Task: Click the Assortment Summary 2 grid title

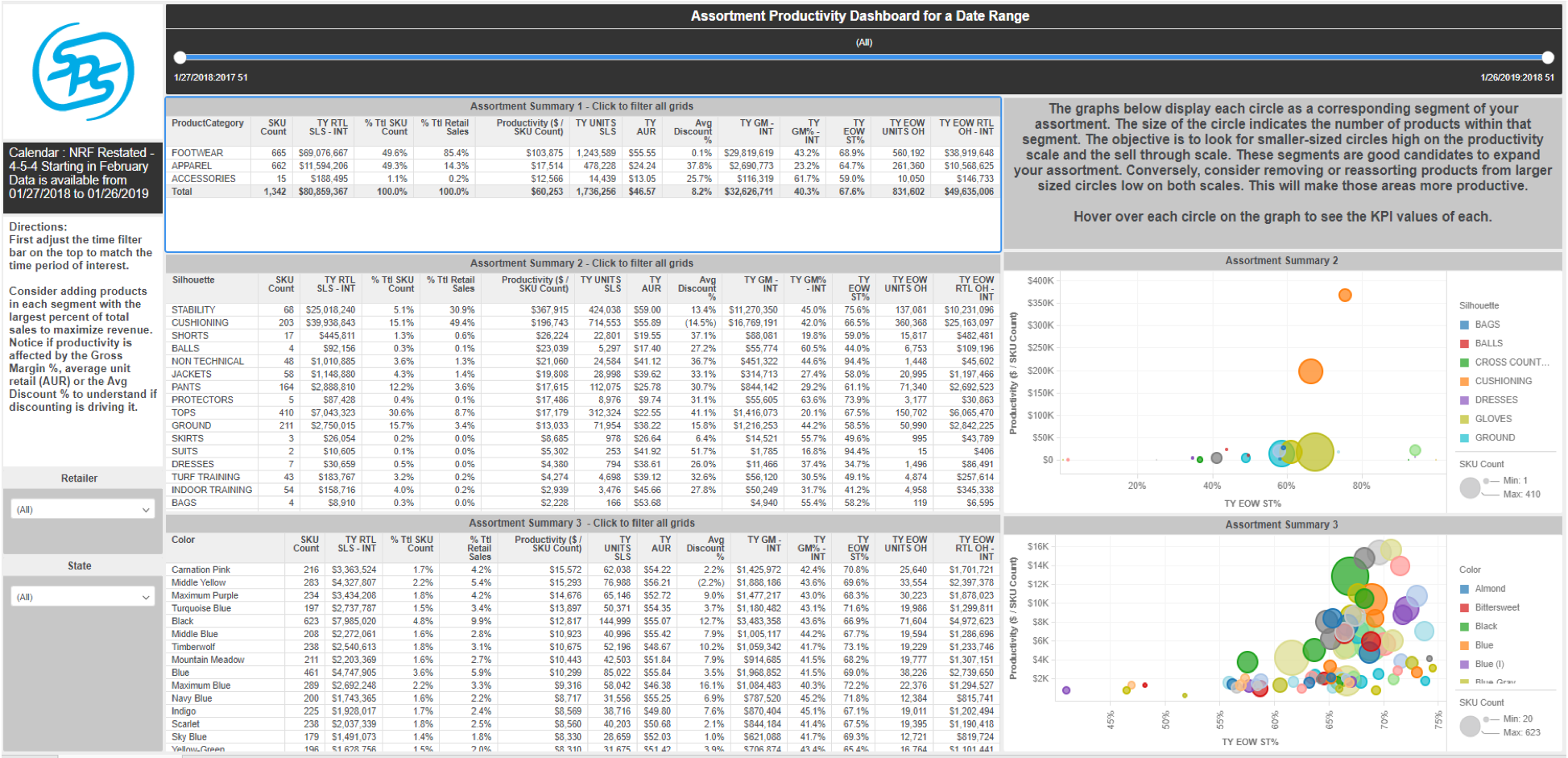Action: (581, 263)
